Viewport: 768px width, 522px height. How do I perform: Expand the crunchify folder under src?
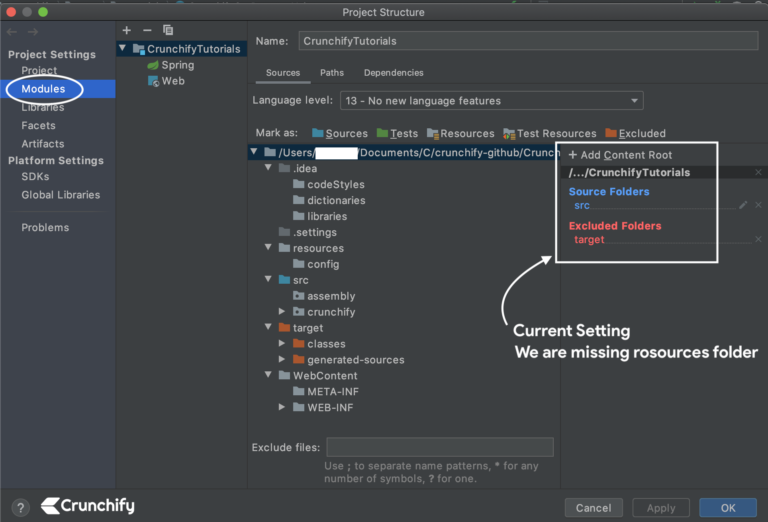pyautogui.click(x=283, y=312)
